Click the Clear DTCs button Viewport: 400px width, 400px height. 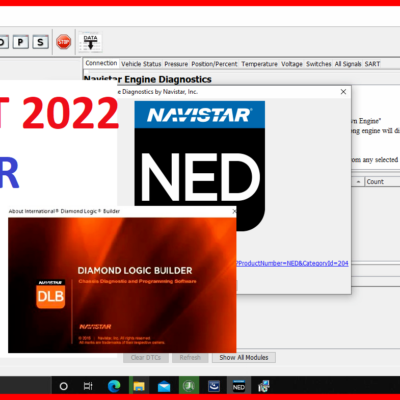click(x=146, y=358)
